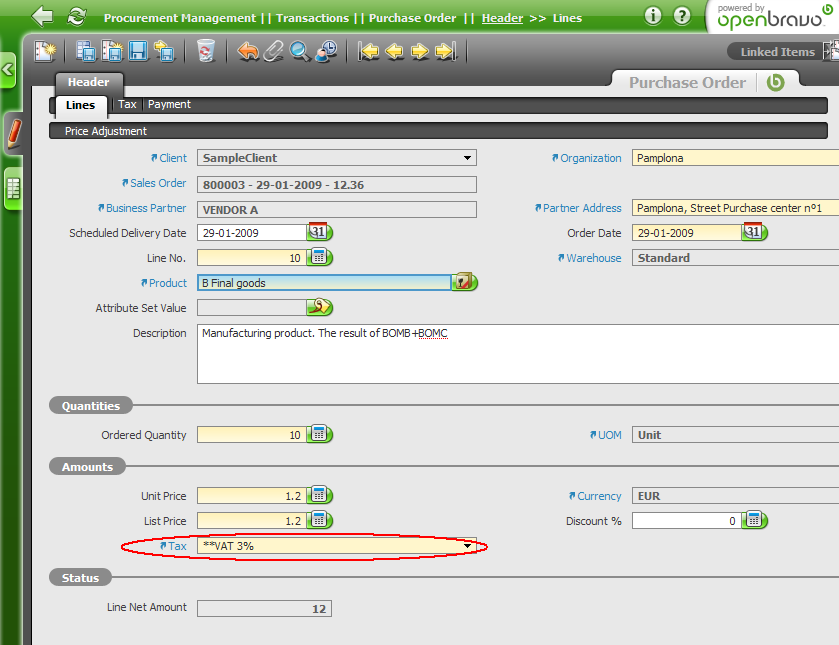Click the Save record disk icon
Screen dimensions: 839x645
pos(138,51)
